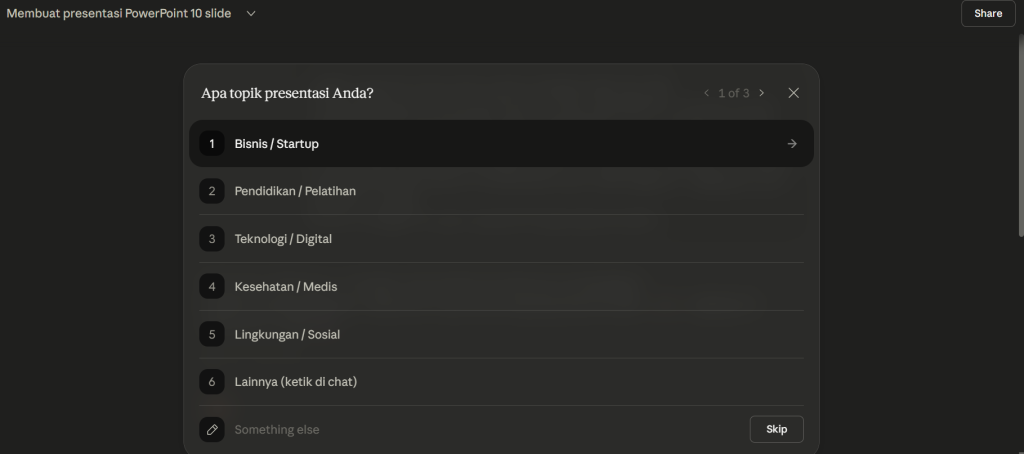This screenshot has width=1024, height=454.
Task: Click the number 6 badge
Action: point(212,381)
